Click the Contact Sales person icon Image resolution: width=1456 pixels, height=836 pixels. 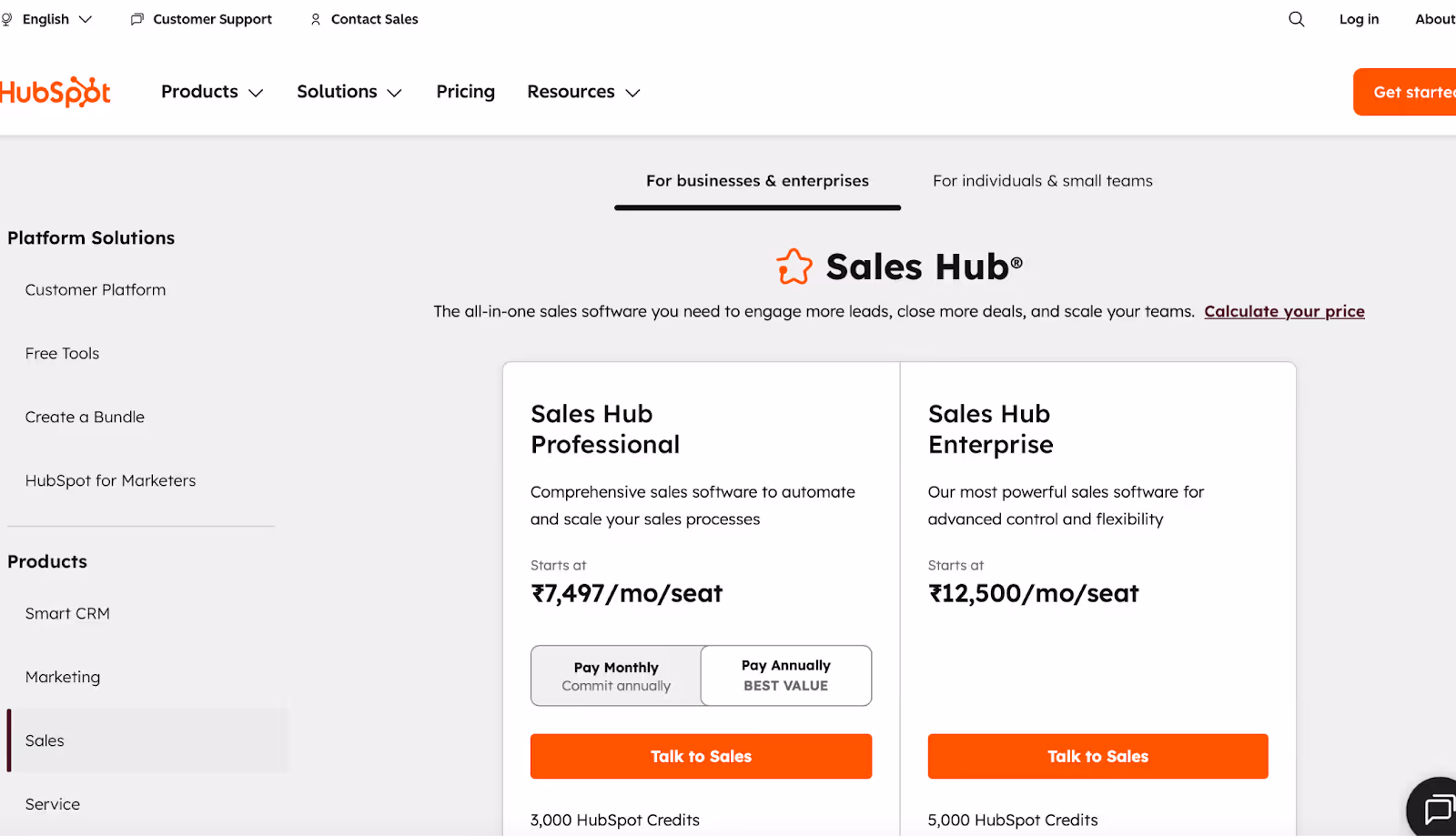coord(316,19)
